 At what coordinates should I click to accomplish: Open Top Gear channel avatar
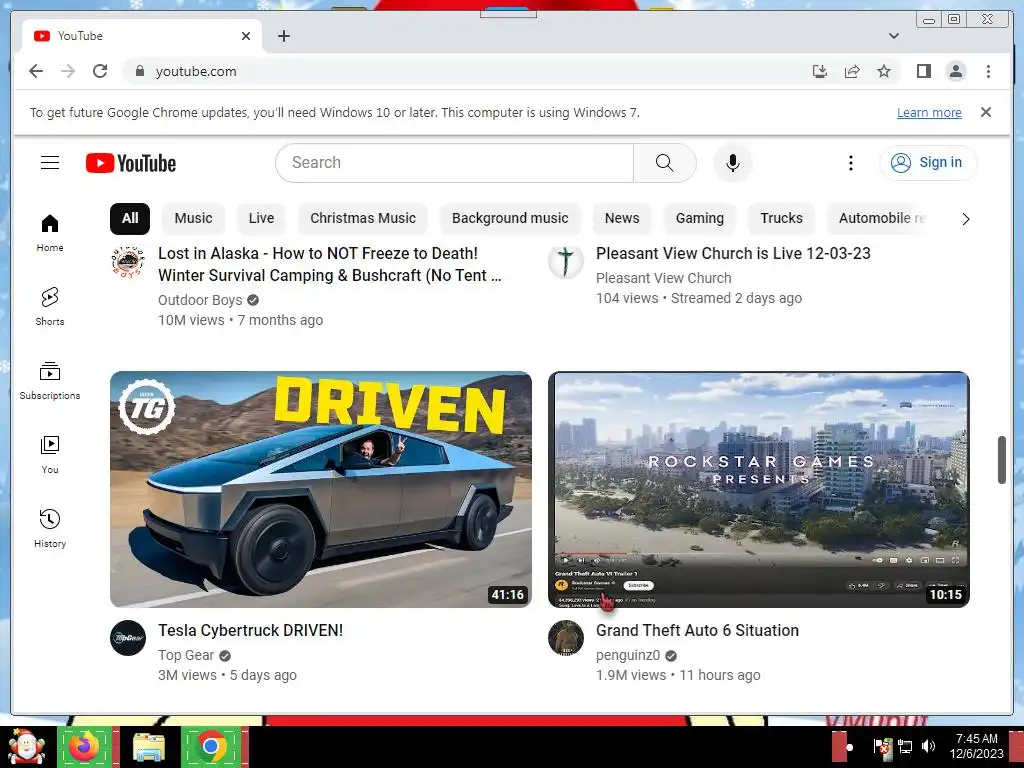[127, 638]
